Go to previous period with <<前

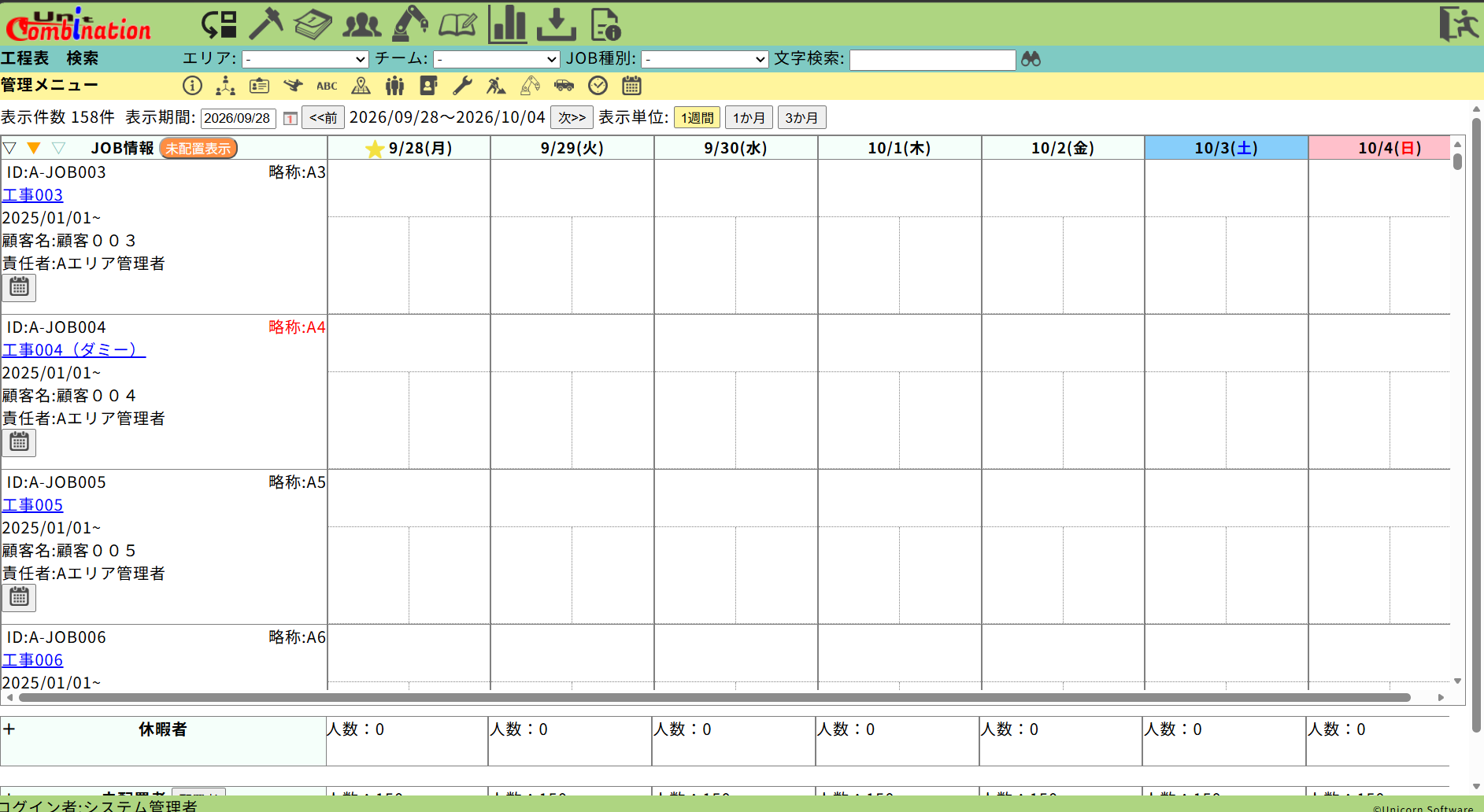pyautogui.click(x=323, y=118)
